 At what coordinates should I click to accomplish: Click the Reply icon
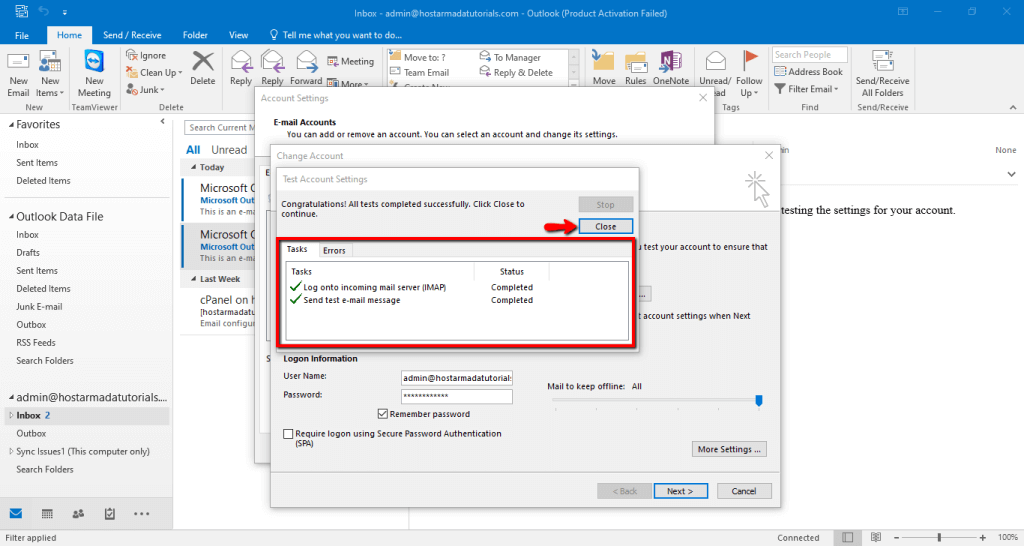click(241, 62)
